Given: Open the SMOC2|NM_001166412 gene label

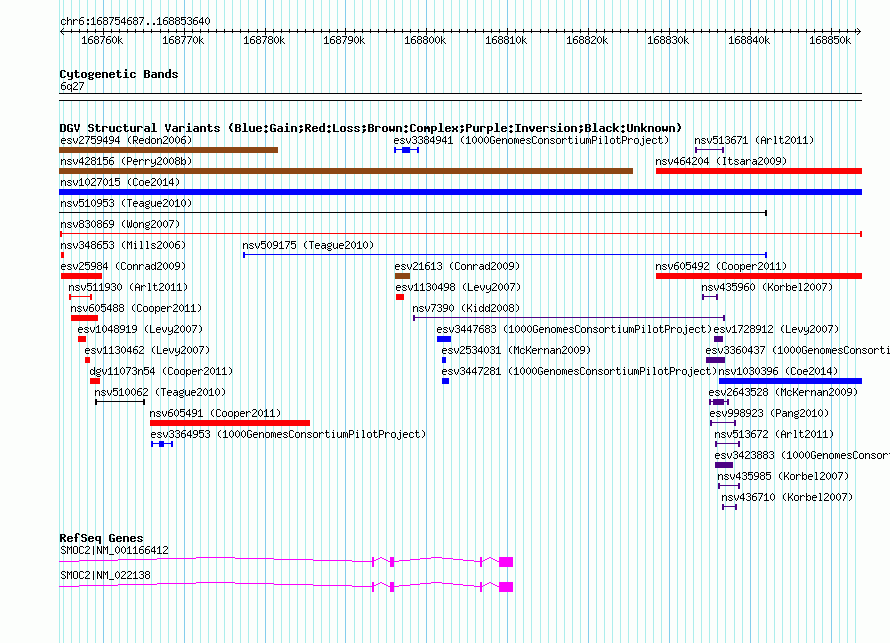Looking at the screenshot, I should 114,550.
